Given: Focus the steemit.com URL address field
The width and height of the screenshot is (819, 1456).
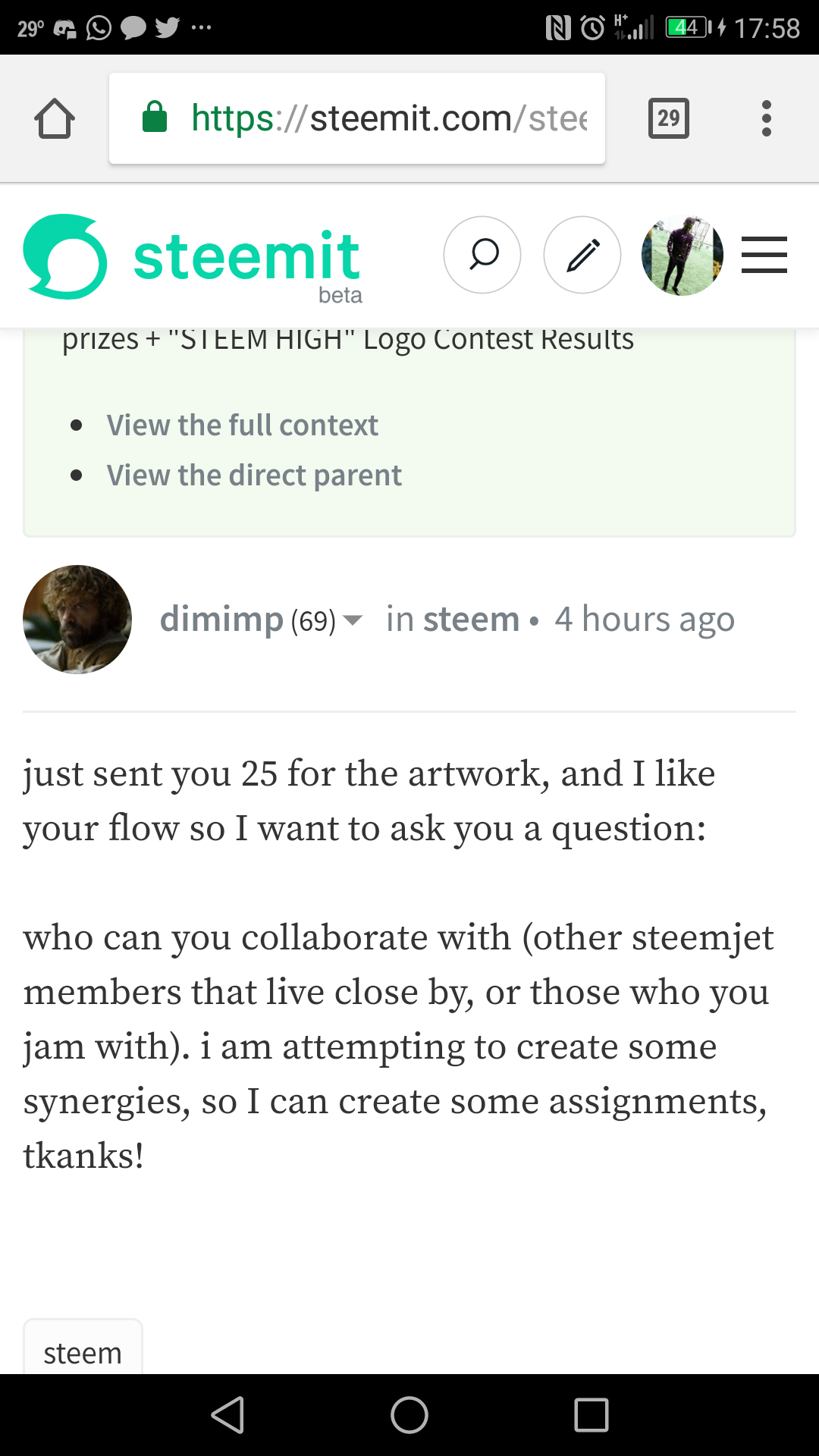Looking at the screenshot, I should click(x=388, y=118).
